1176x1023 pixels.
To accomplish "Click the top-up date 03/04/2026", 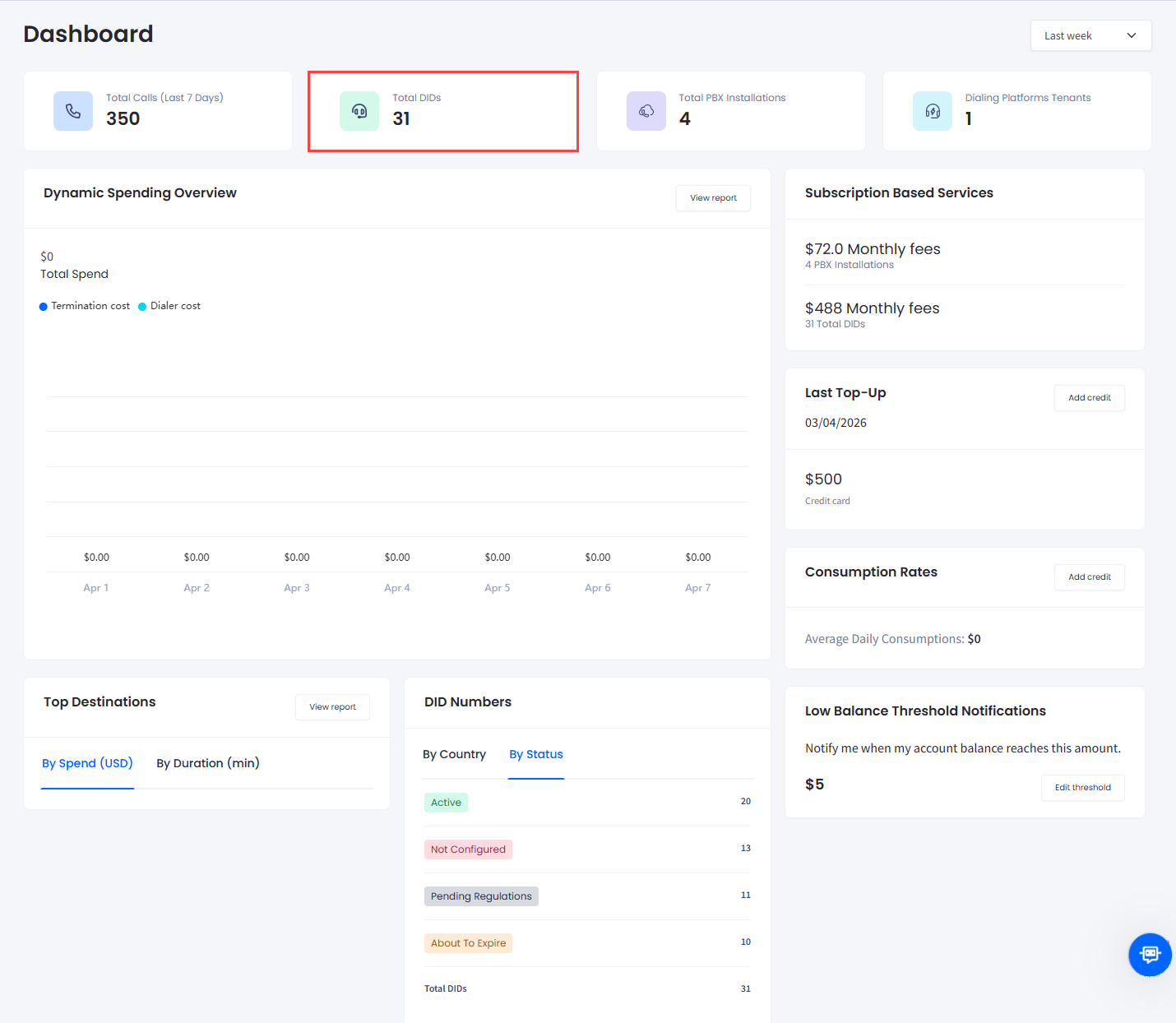I will point(836,423).
